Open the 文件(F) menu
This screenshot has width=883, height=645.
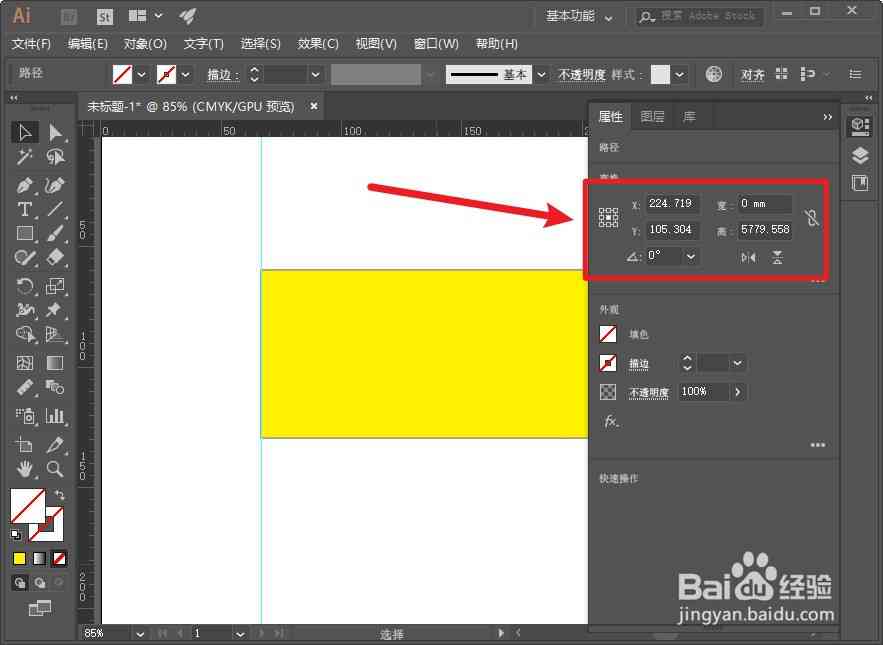tap(31, 44)
